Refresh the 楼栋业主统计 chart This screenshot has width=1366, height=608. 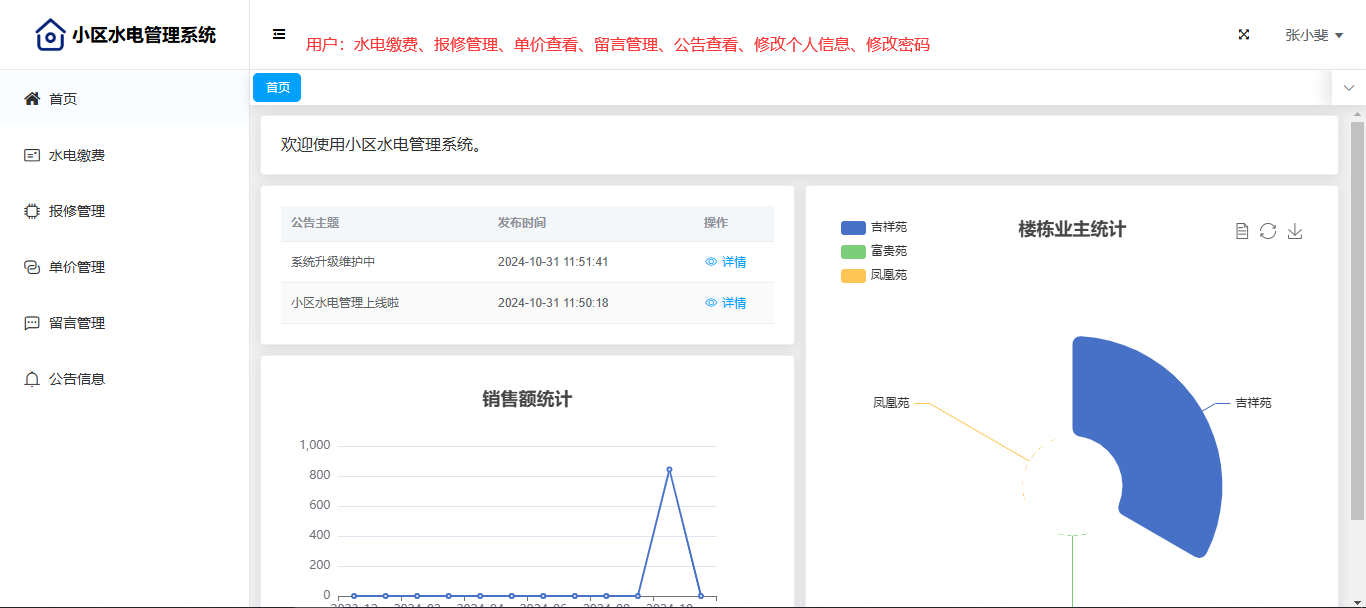1268,231
